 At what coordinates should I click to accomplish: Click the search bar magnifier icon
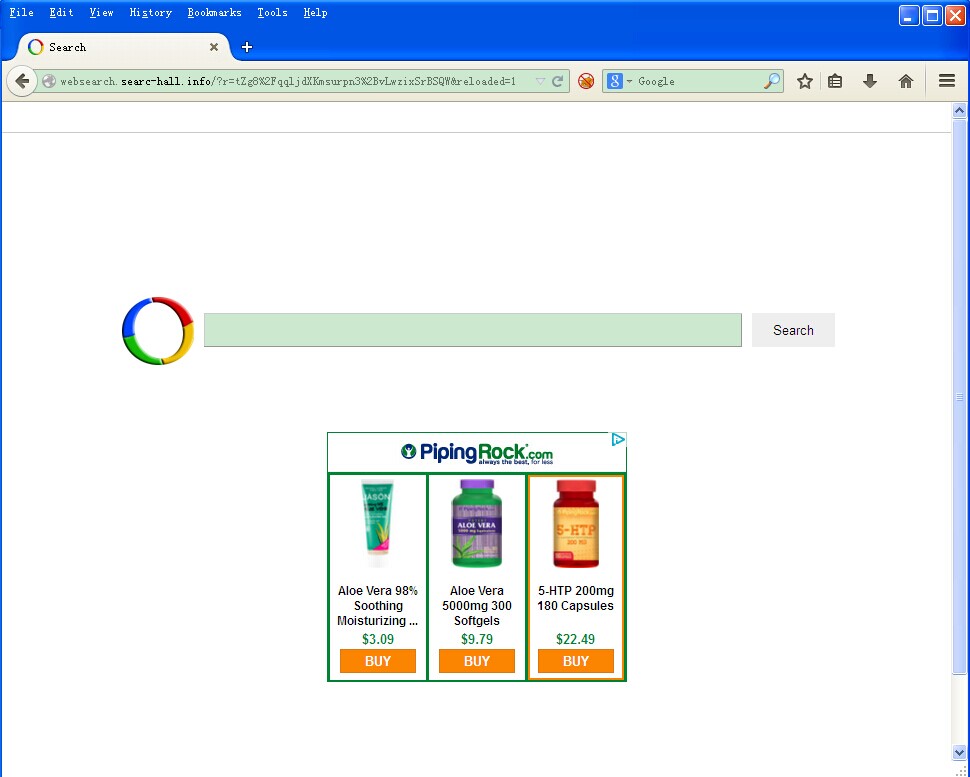[x=771, y=81]
